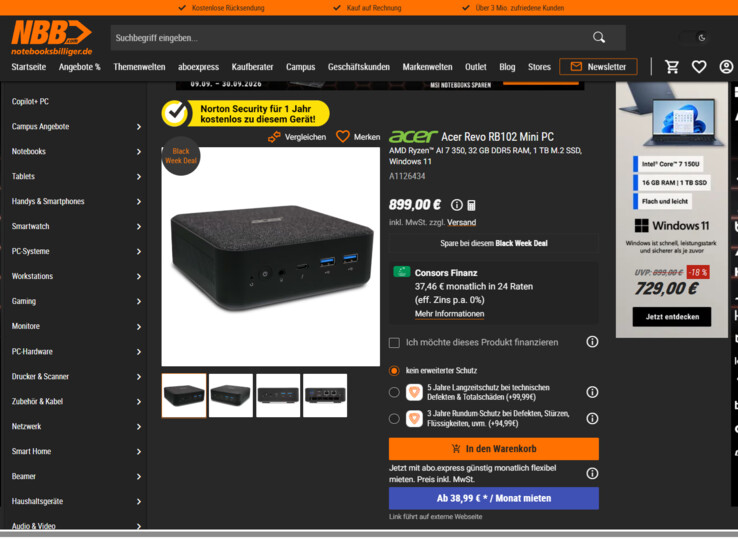The image size is (738, 539).
Task: Open Copilot+ PC sidebar category
Action: point(30,101)
